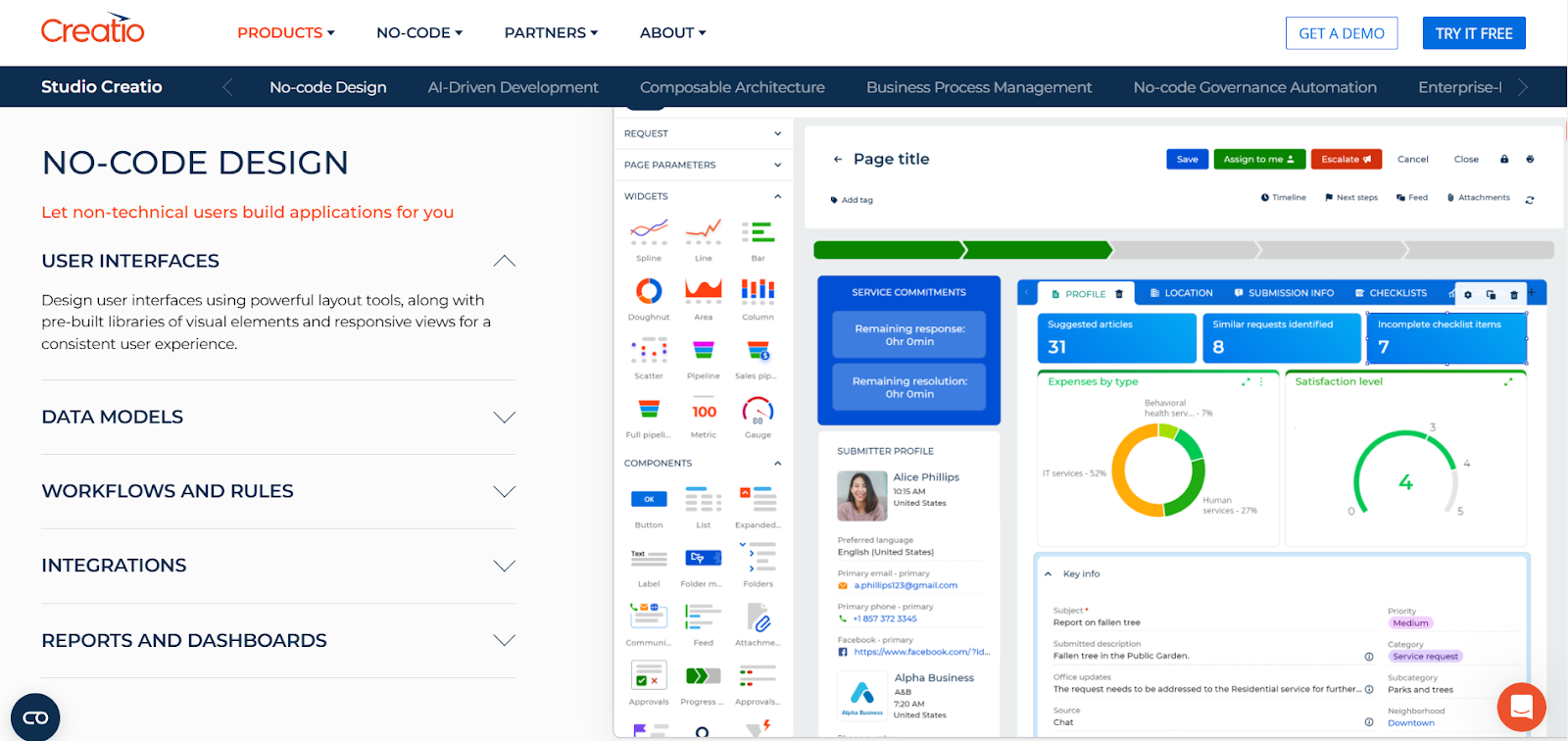Select the LOCATION tab
The height and width of the screenshot is (741, 1568).
tap(1181, 293)
